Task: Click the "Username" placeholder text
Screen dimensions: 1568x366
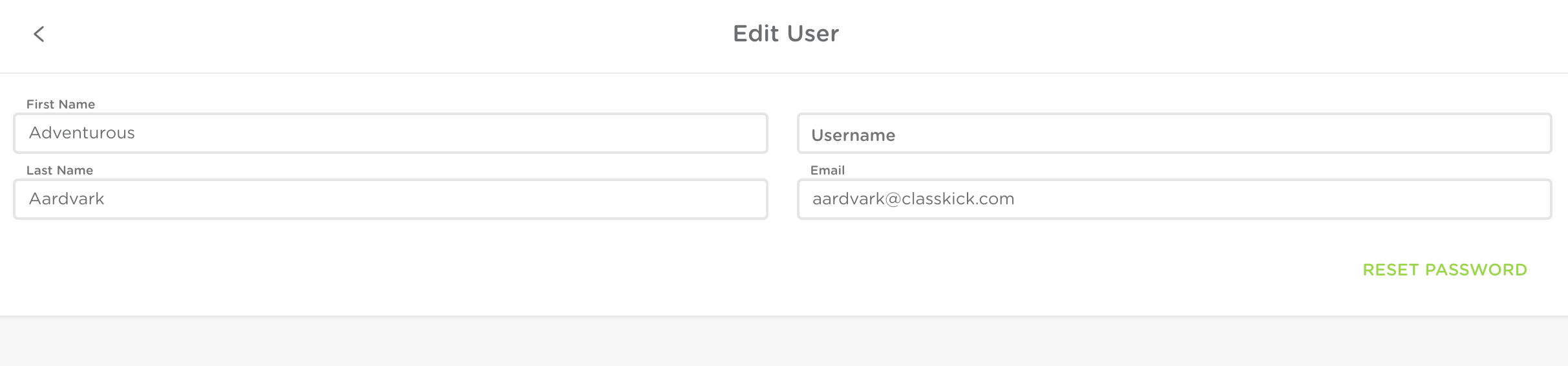Action: click(x=853, y=135)
